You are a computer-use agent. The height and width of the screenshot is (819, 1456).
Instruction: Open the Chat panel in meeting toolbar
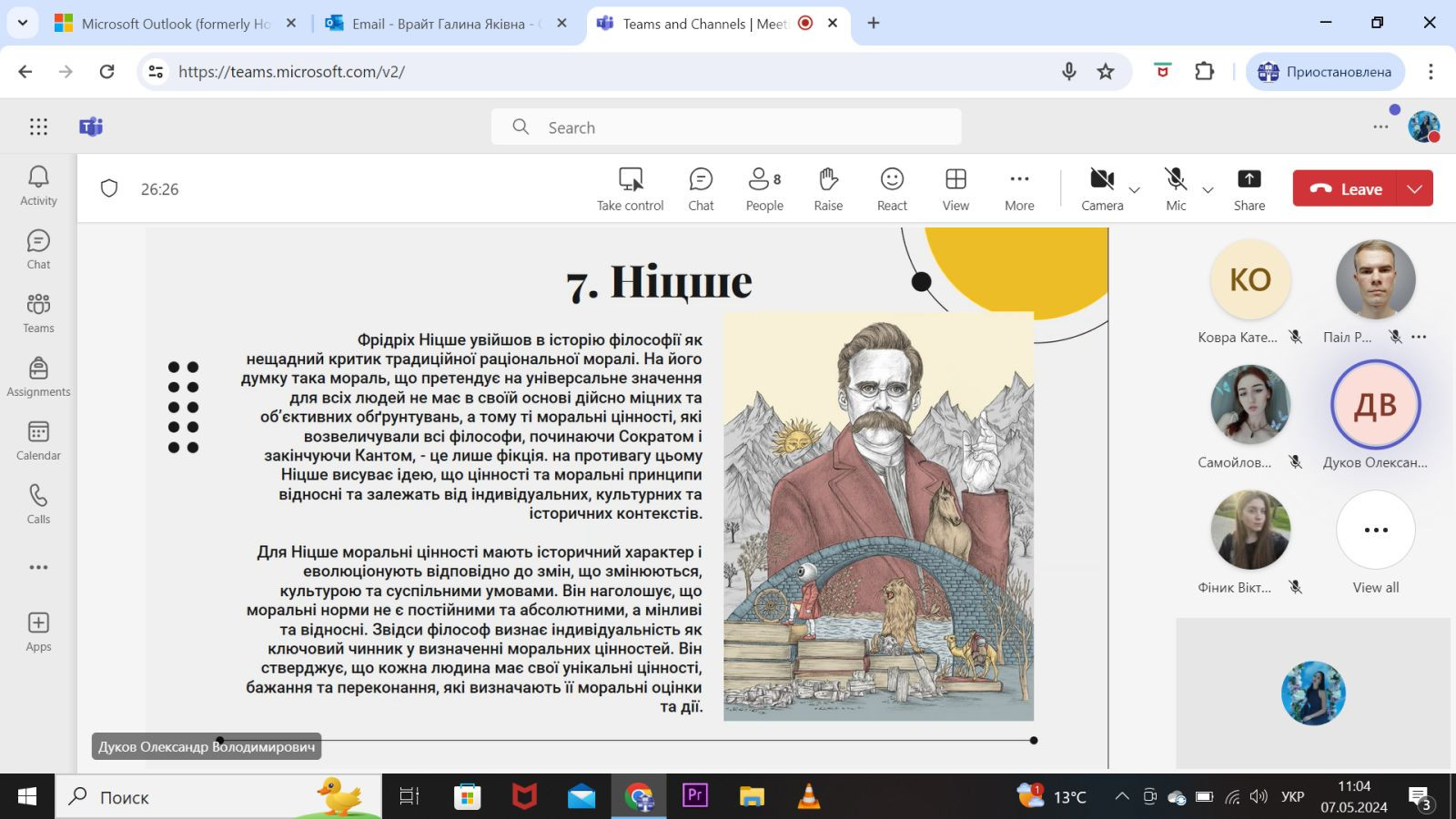click(701, 188)
